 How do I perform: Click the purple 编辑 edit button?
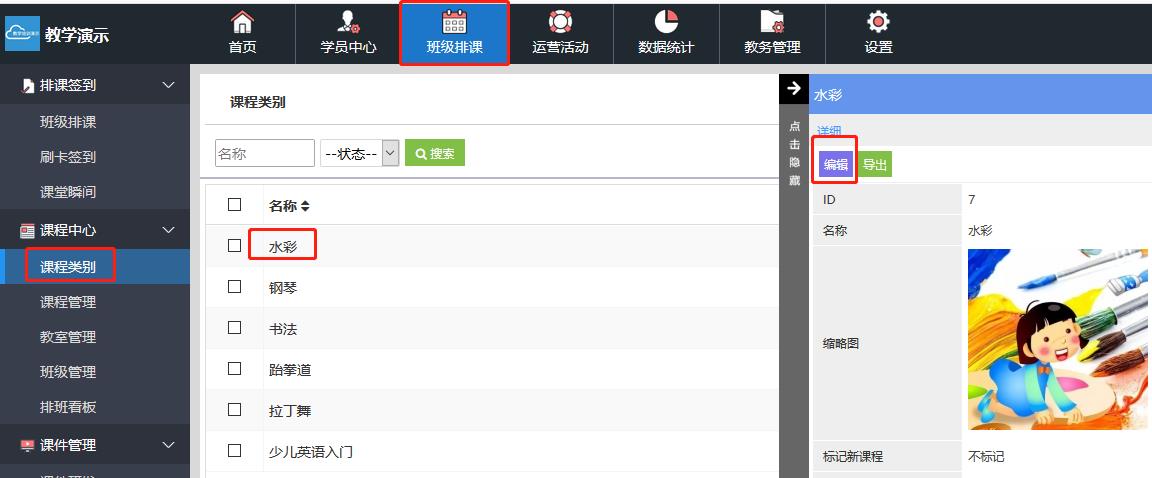pos(836,165)
